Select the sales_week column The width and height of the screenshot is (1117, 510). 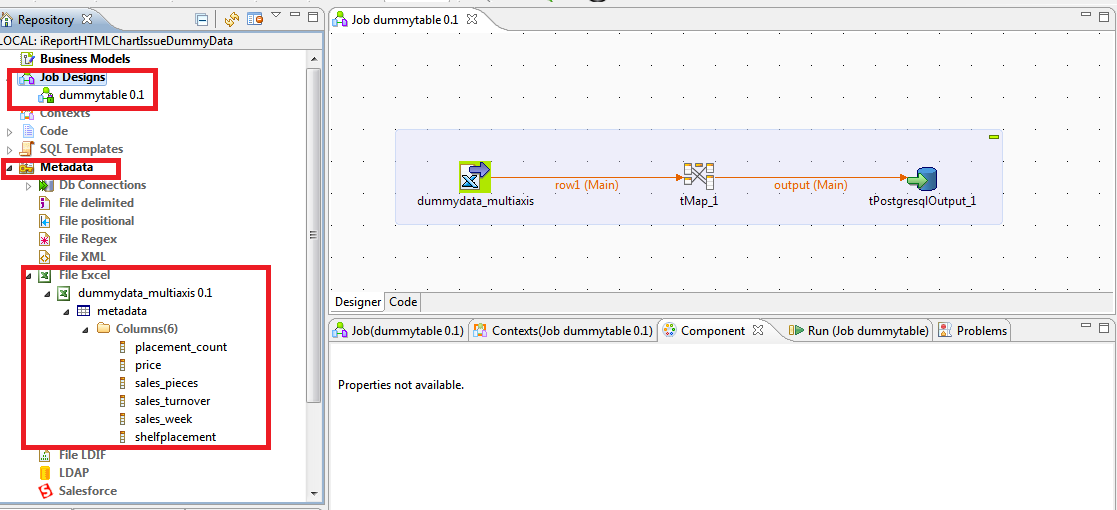[163, 419]
